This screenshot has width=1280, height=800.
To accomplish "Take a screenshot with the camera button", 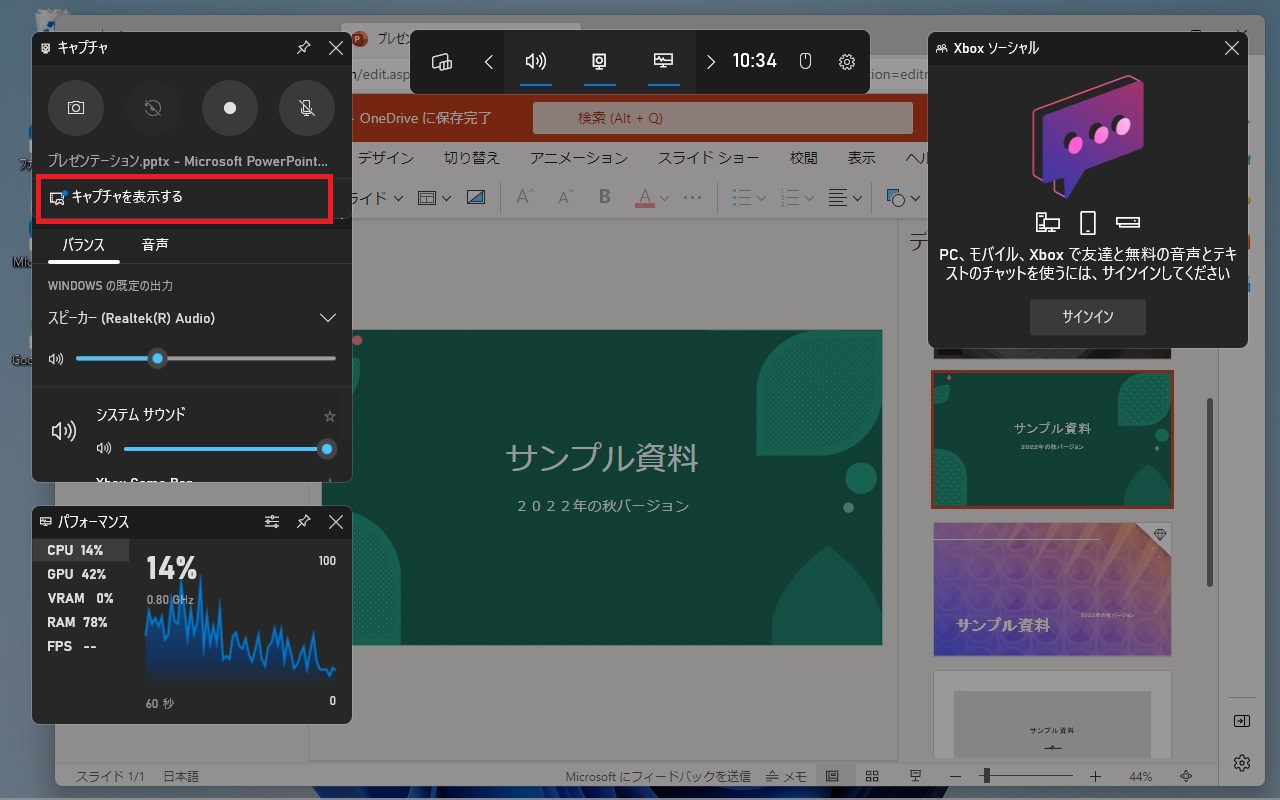I will pyautogui.click(x=76, y=108).
